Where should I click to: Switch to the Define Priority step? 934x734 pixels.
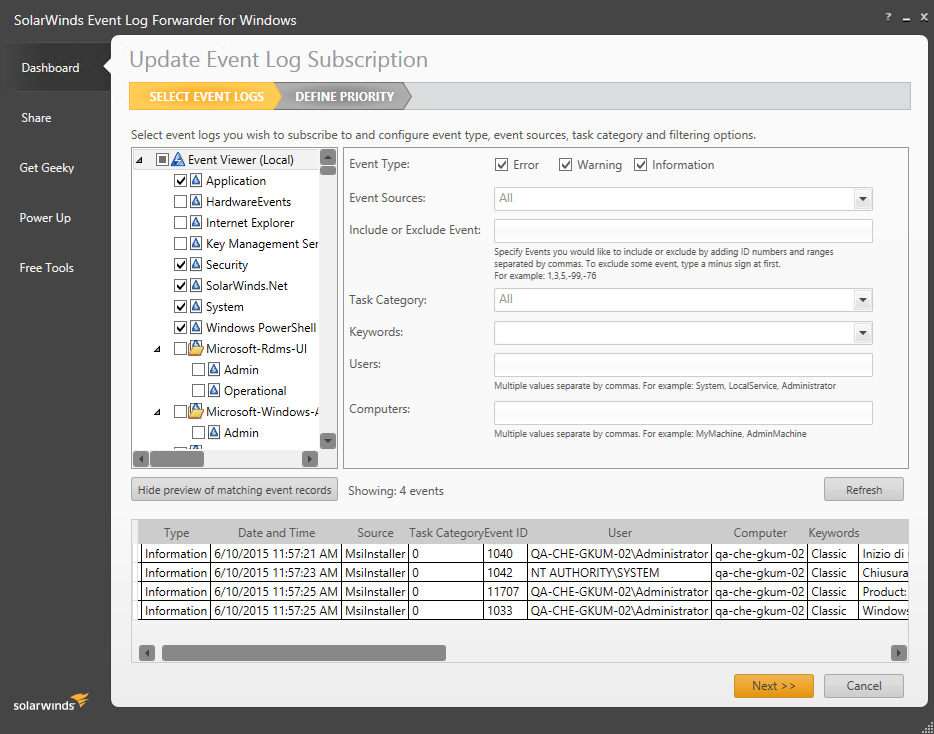(345, 97)
